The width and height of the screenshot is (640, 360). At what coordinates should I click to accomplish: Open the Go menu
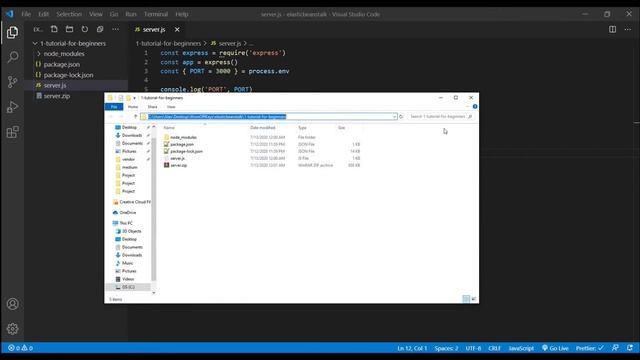point(114,14)
